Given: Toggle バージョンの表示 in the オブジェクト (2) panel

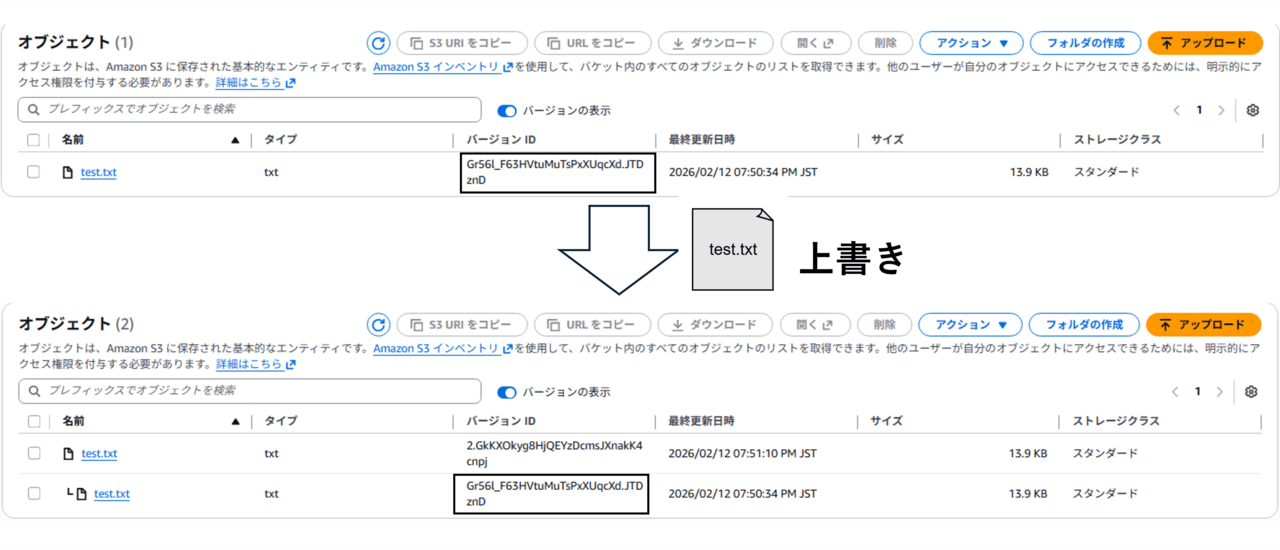Looking at the screenshot, I should (507, 392).
